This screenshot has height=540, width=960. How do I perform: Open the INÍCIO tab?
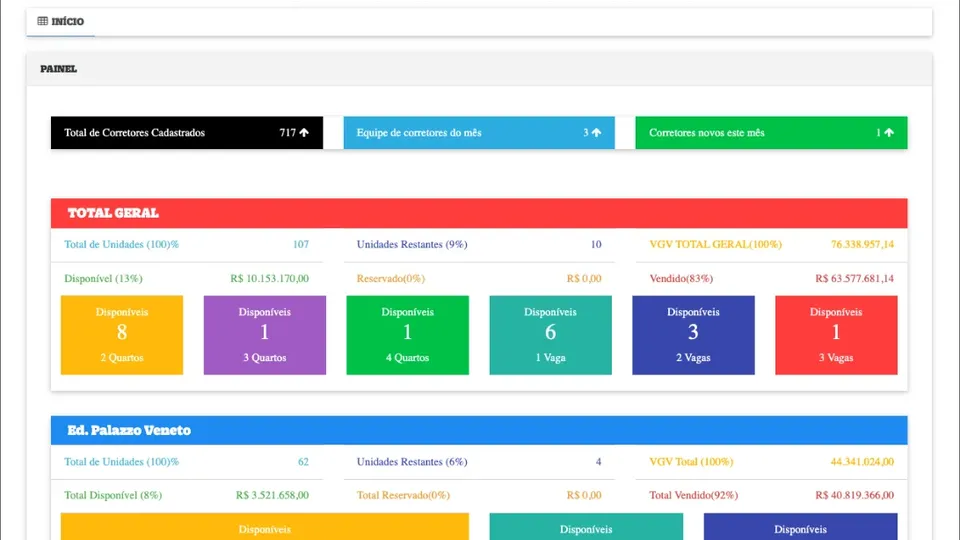pyautogui.click(x=61, y=21)
